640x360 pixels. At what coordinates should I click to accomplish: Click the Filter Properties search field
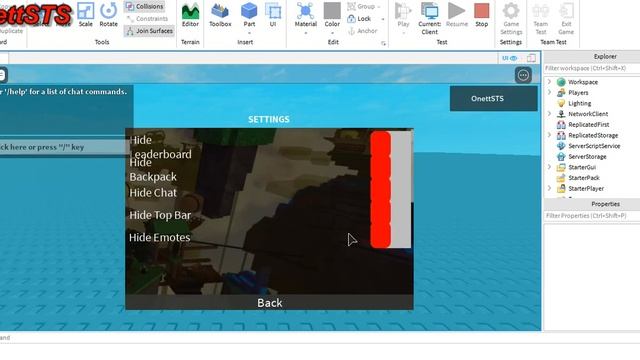coord(592,216)
